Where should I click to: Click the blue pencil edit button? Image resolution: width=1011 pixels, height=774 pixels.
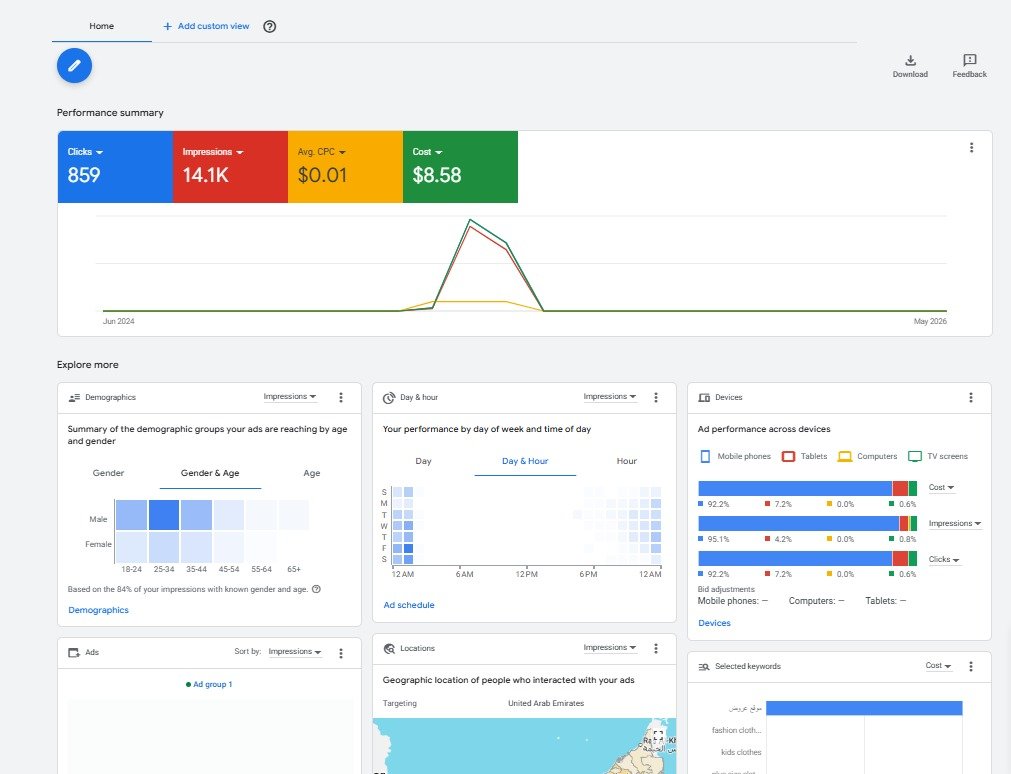pos(74,65)
